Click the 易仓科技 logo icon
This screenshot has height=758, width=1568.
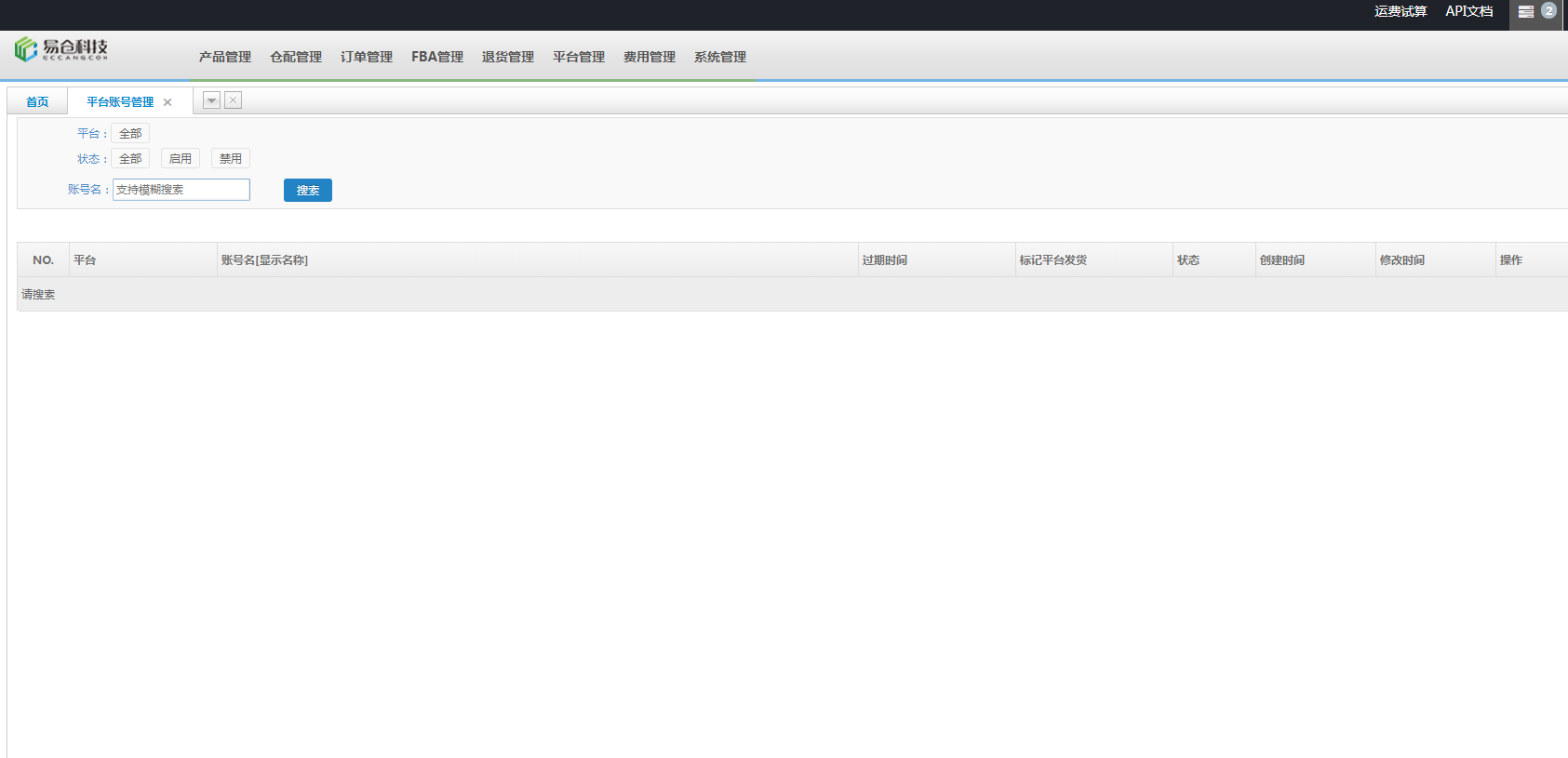[26, 49]
